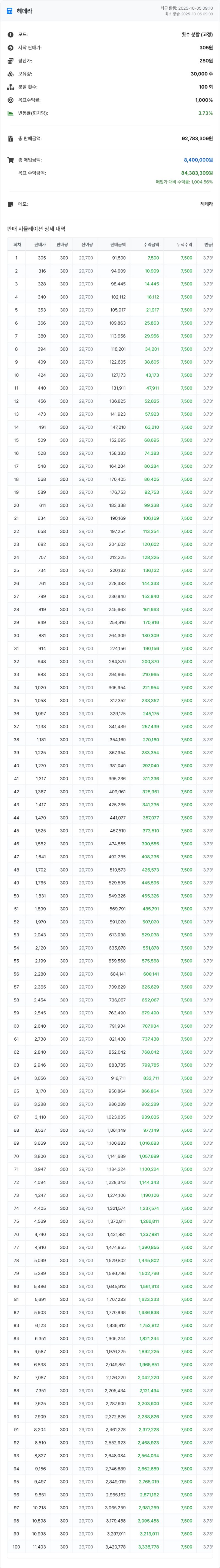Click the chart icon next to 변동률(회차당)
The width and height of the screenshot is (220, 1568).
point(10,113)
